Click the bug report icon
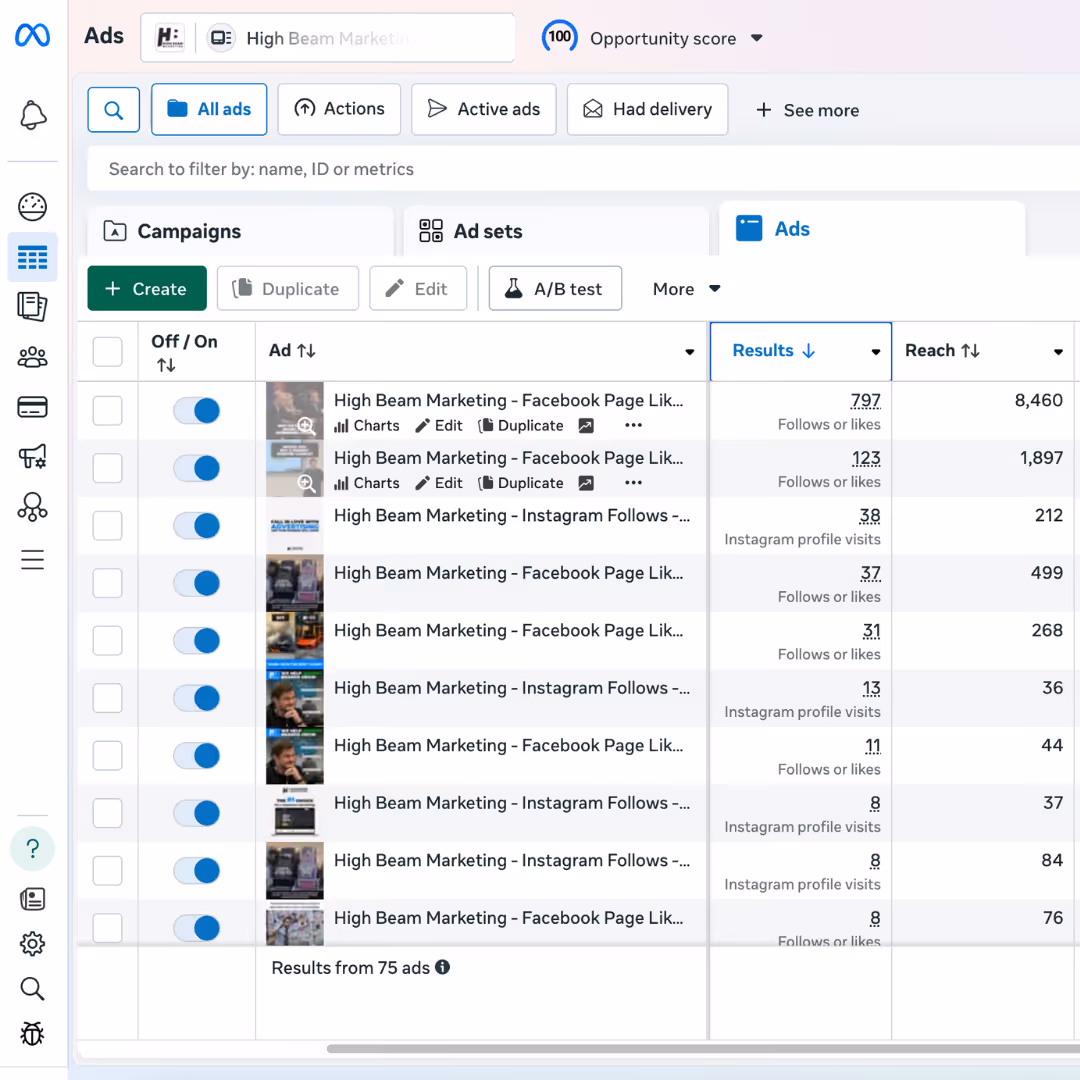Viewport: 1080px width, 1080px height. [x=32, y=1034]
